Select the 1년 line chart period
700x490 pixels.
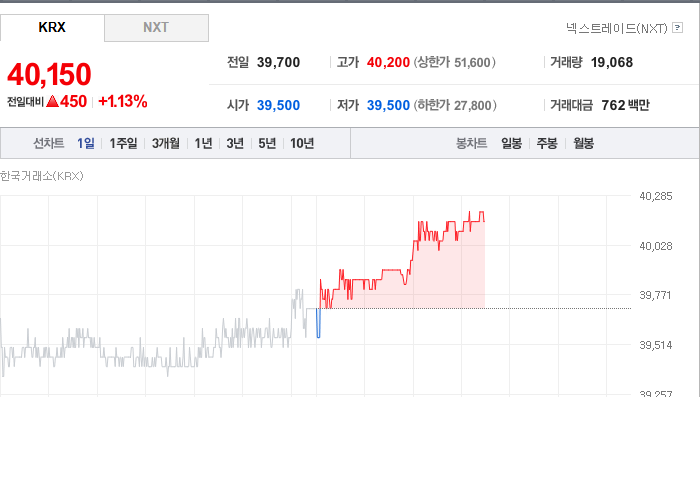click(x=203, y=143)
